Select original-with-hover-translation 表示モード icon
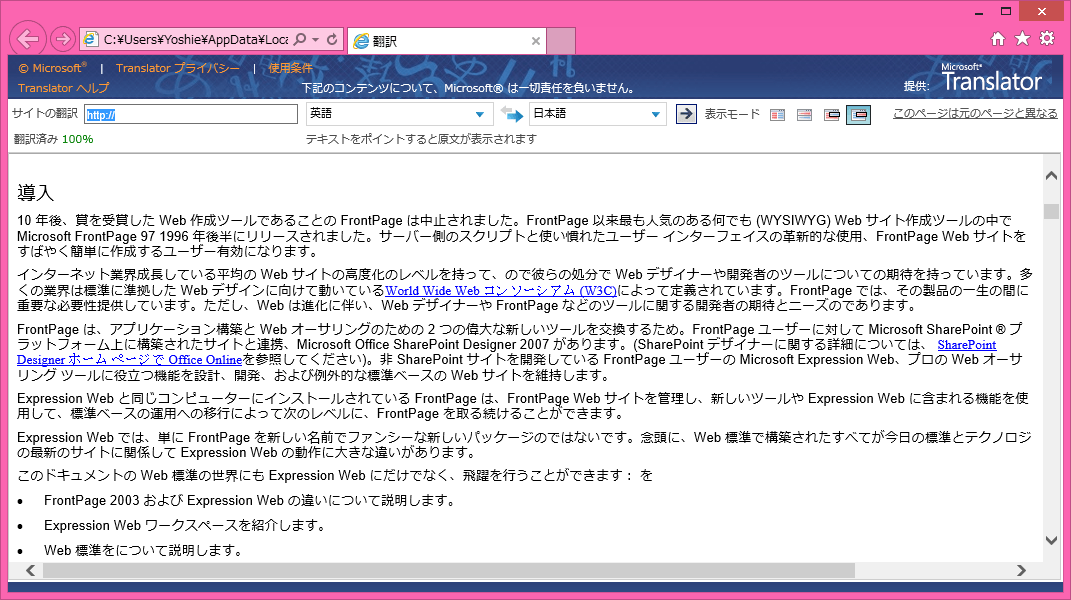1071x600 pixels. 832,115
